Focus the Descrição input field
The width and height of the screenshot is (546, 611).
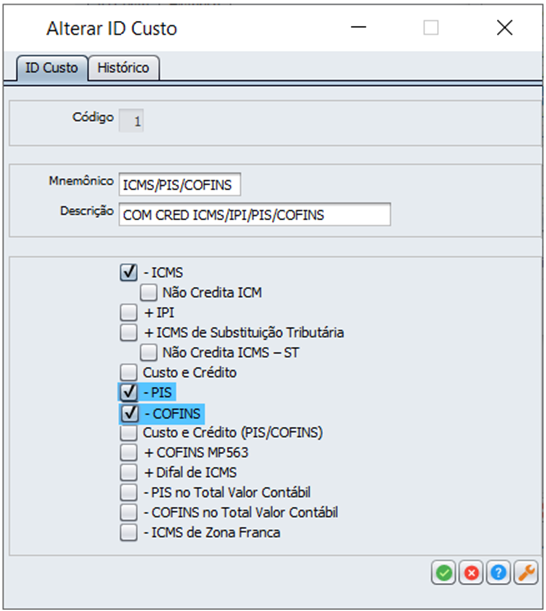point(254,214)
